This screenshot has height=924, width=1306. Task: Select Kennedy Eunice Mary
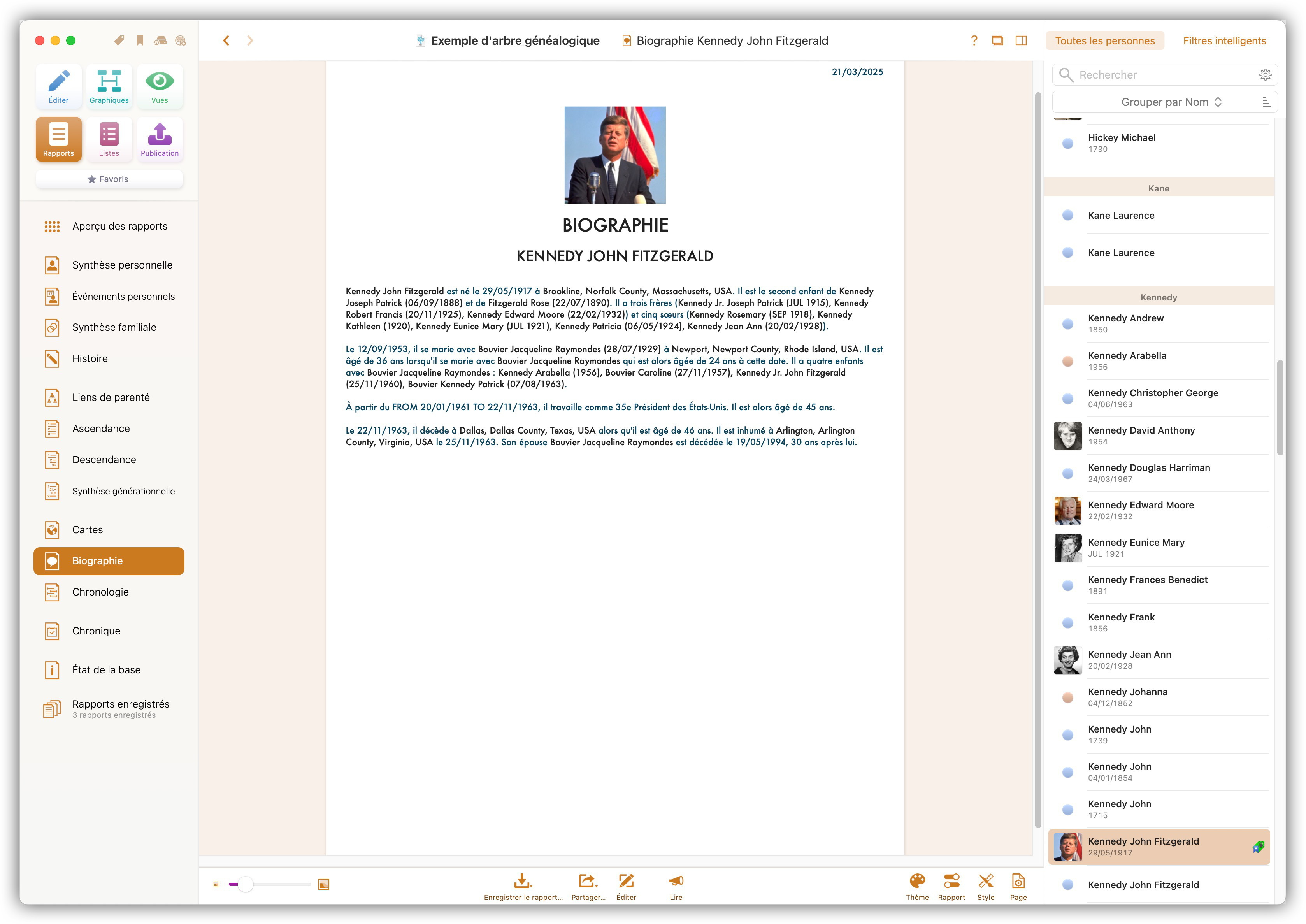click(x=1159, y=548)
